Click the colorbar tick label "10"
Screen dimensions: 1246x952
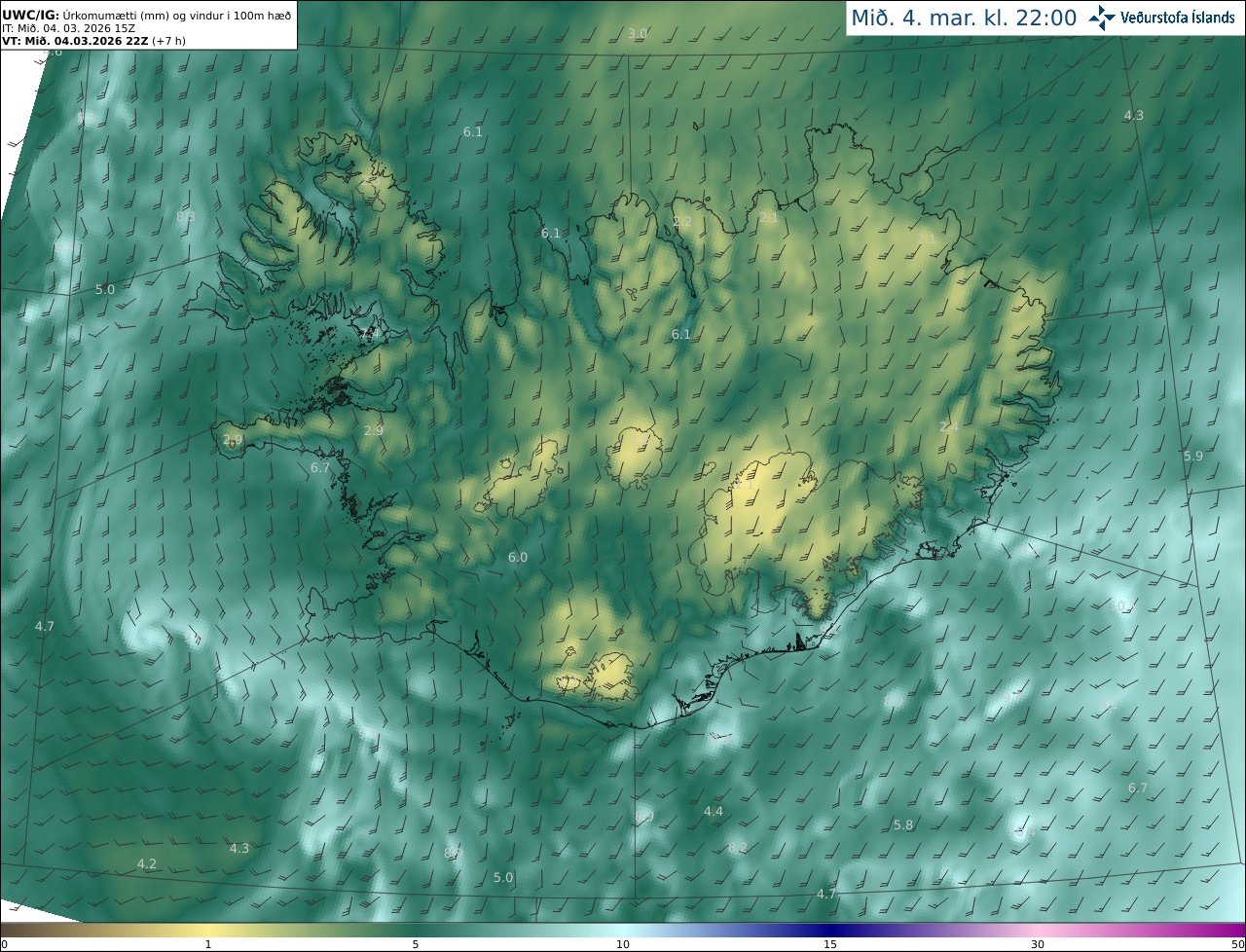coord(623,944)
